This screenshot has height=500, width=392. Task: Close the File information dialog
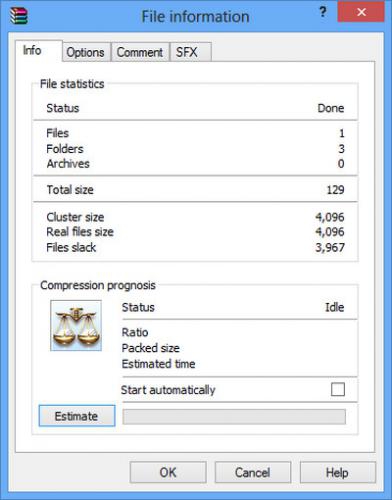coord(361,12)
